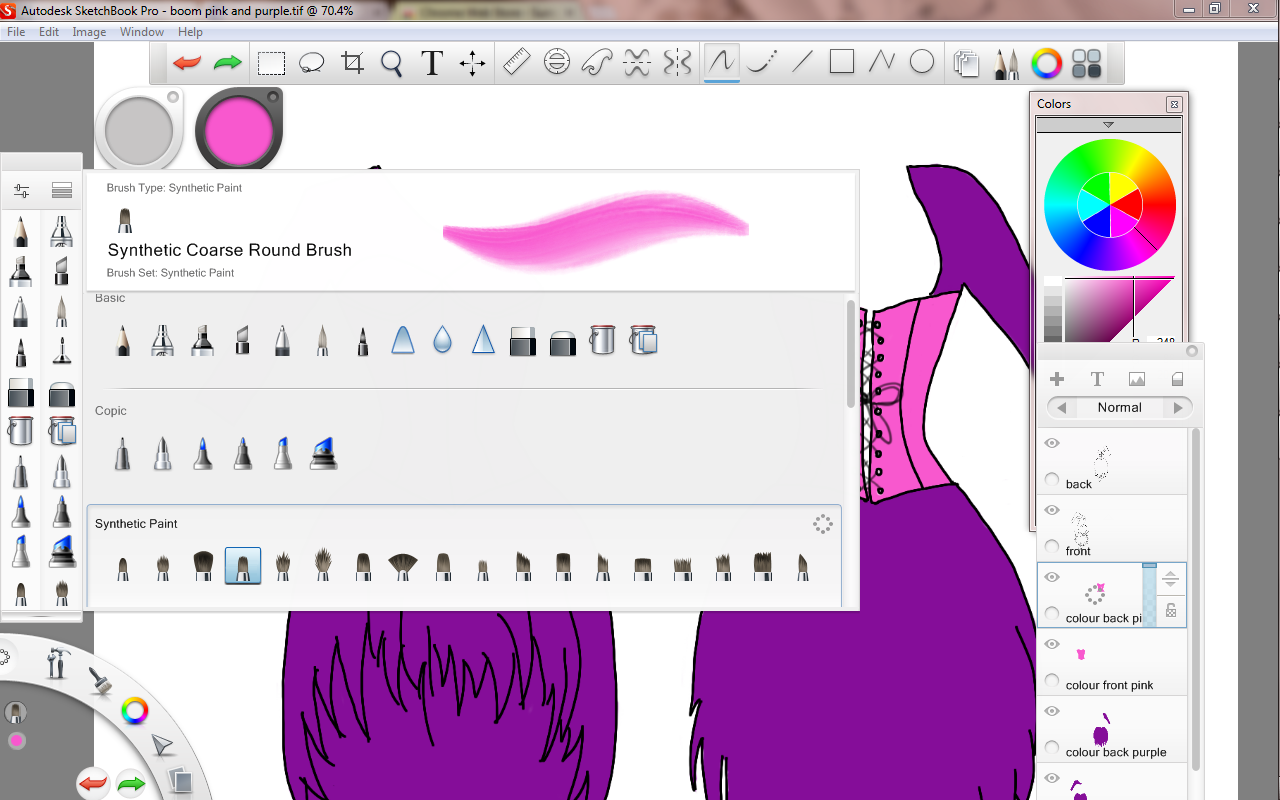
Task: Switch to previous blend mode with left arrow
Action: point(1061,408)
